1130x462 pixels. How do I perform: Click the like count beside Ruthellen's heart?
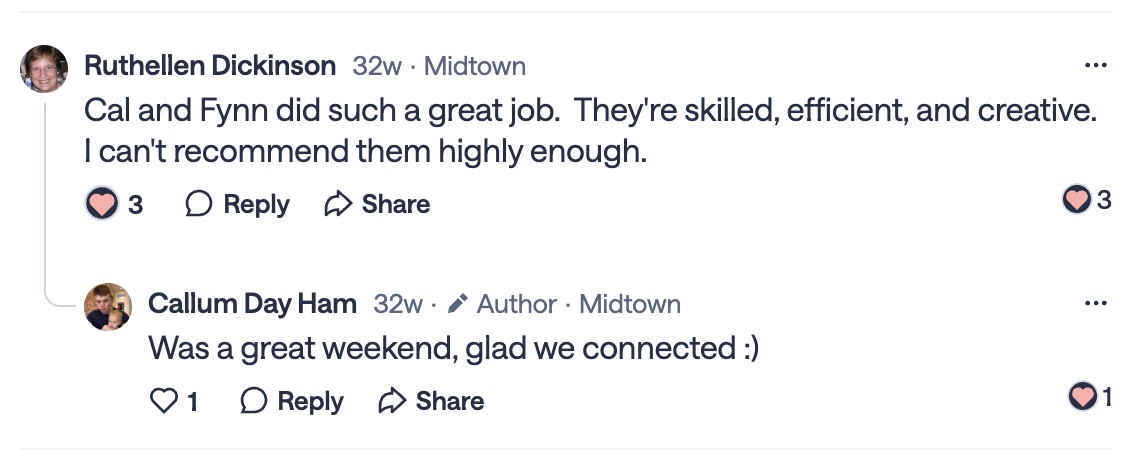[x=135, y=204]
